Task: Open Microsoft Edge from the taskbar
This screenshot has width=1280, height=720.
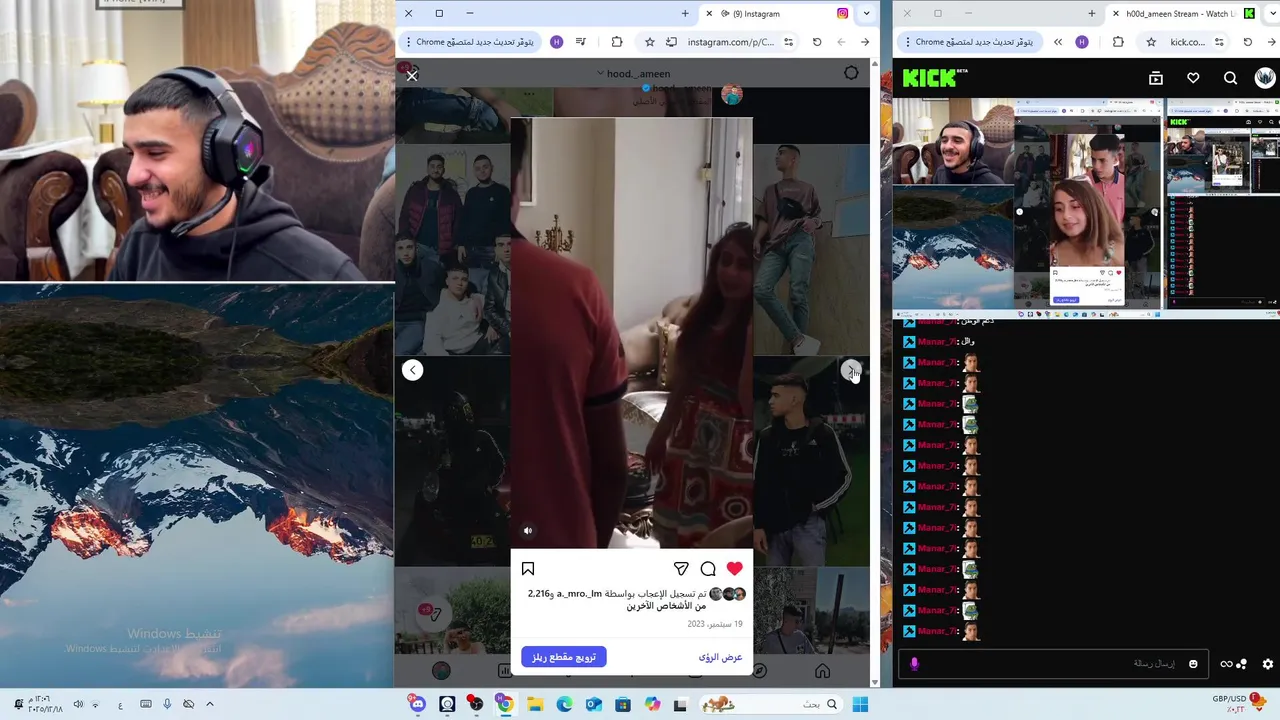Action: 564,705
